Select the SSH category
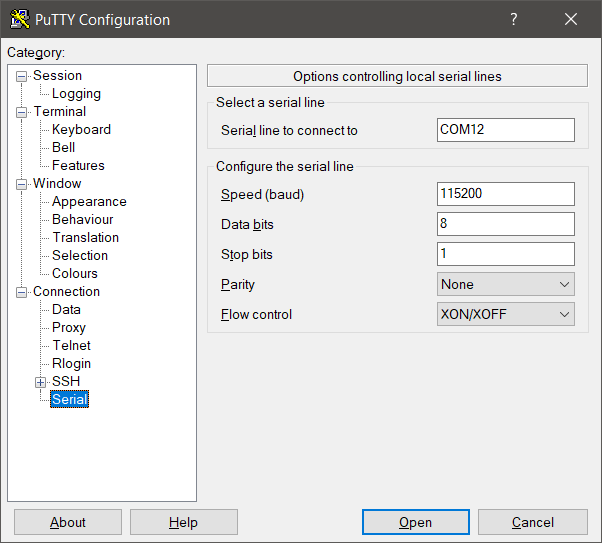Image resolution: width=602 pixels, height=543 pixels. pyautogui.click(x=66, y=382)
